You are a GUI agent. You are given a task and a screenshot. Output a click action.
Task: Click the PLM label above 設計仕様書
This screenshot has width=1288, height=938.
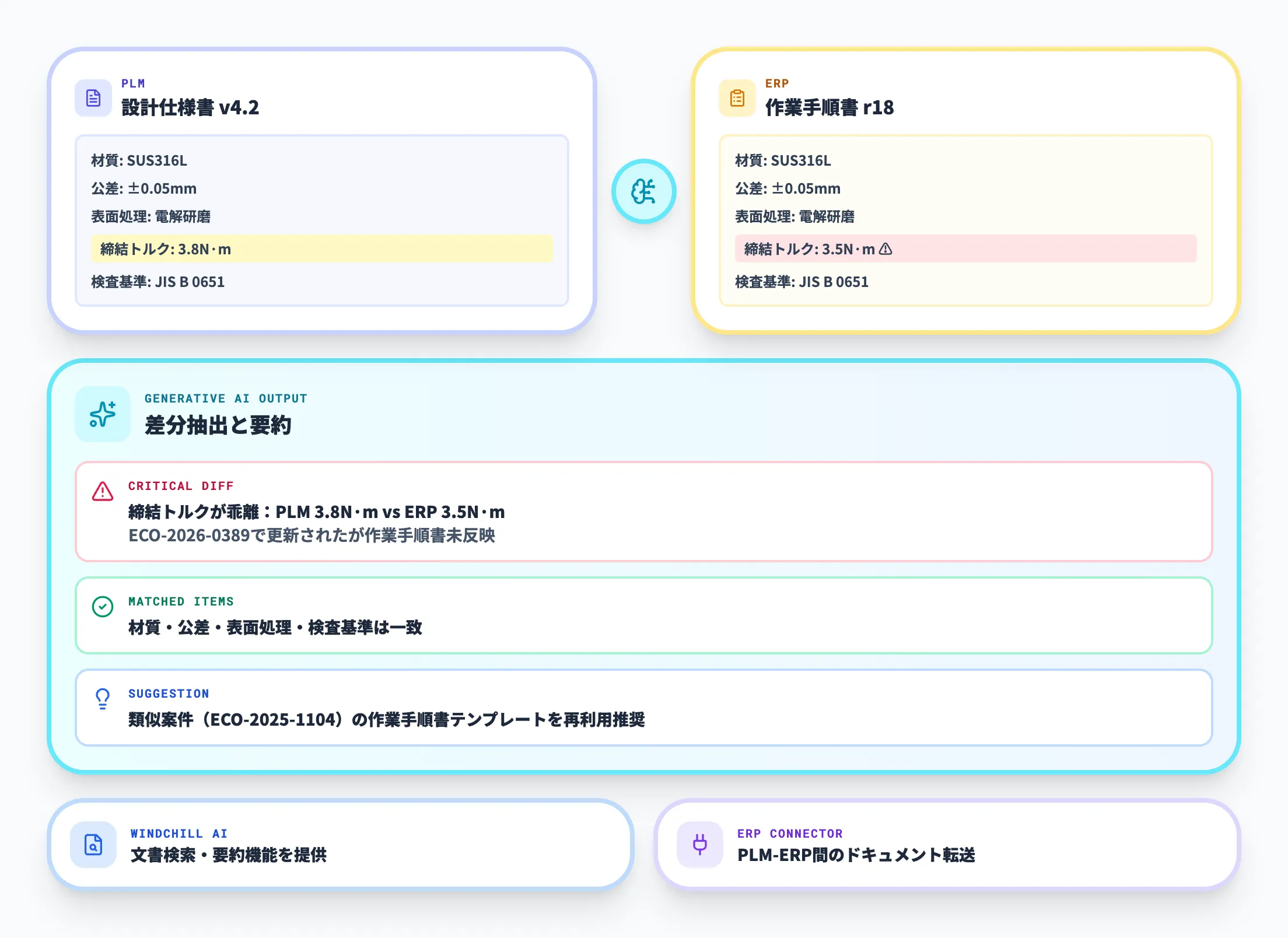click(132, 83)
